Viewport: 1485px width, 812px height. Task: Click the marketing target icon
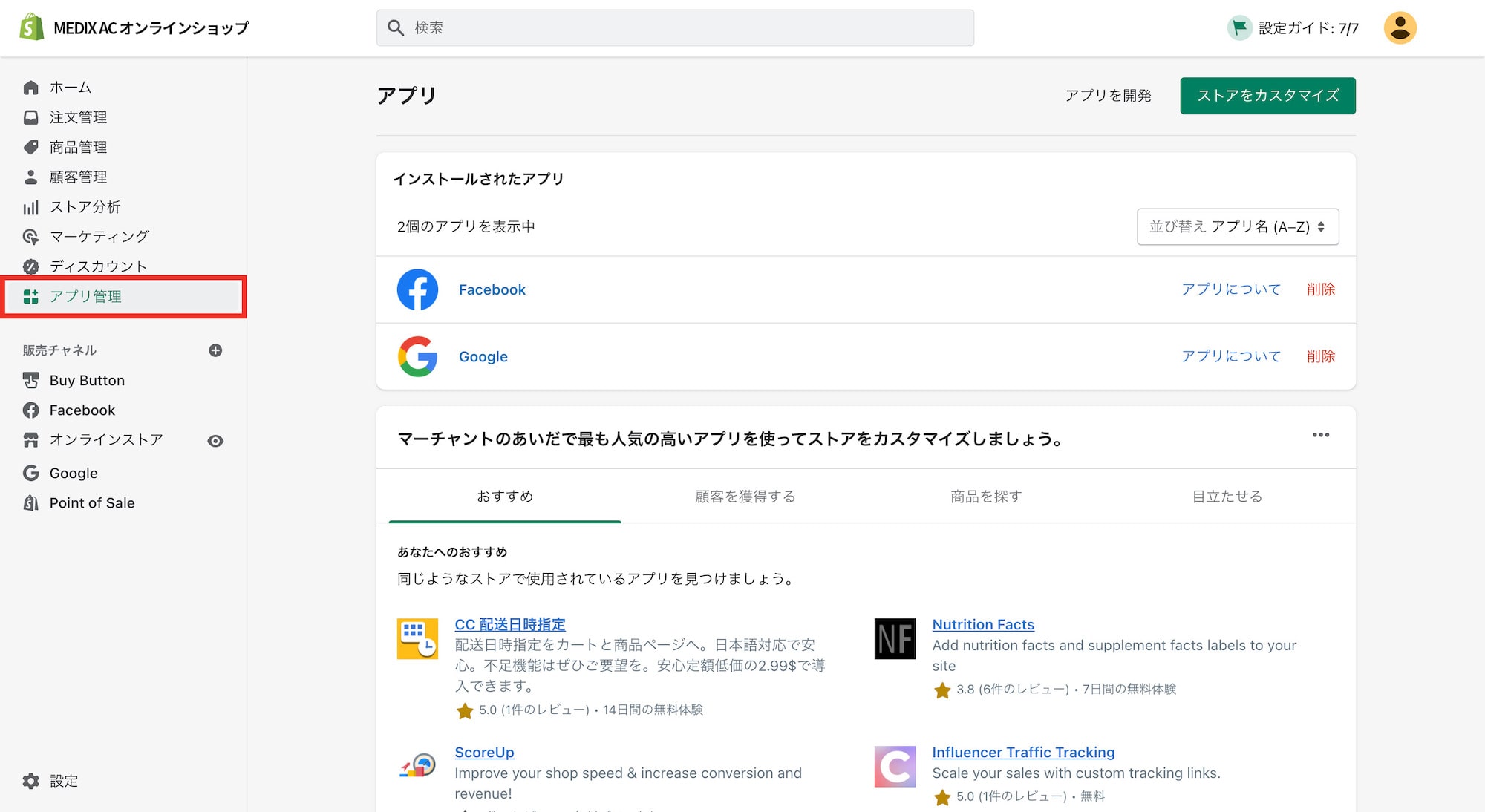tap(30, 237)
